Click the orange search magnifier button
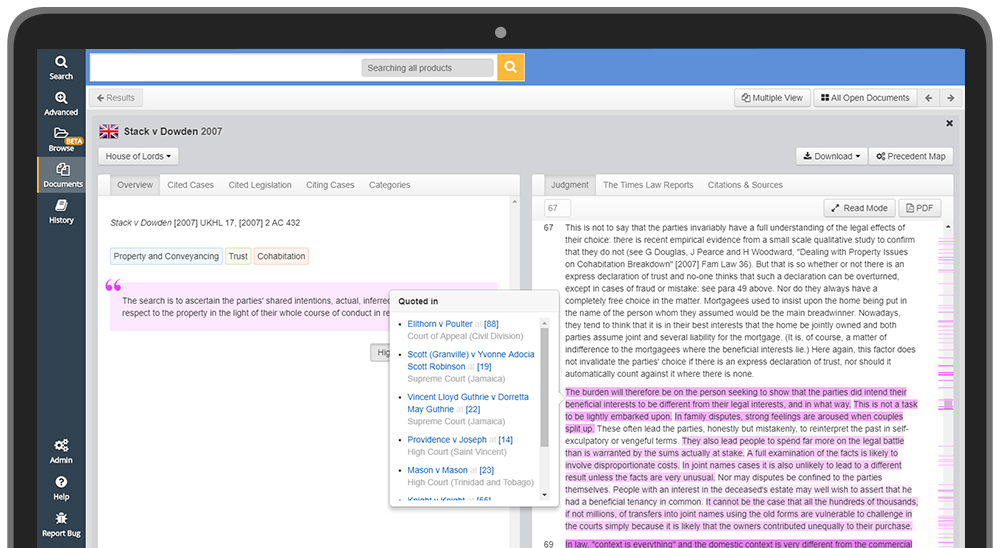Image resolution: width=1000 pixels, height=548 pixels. [510, 67]
